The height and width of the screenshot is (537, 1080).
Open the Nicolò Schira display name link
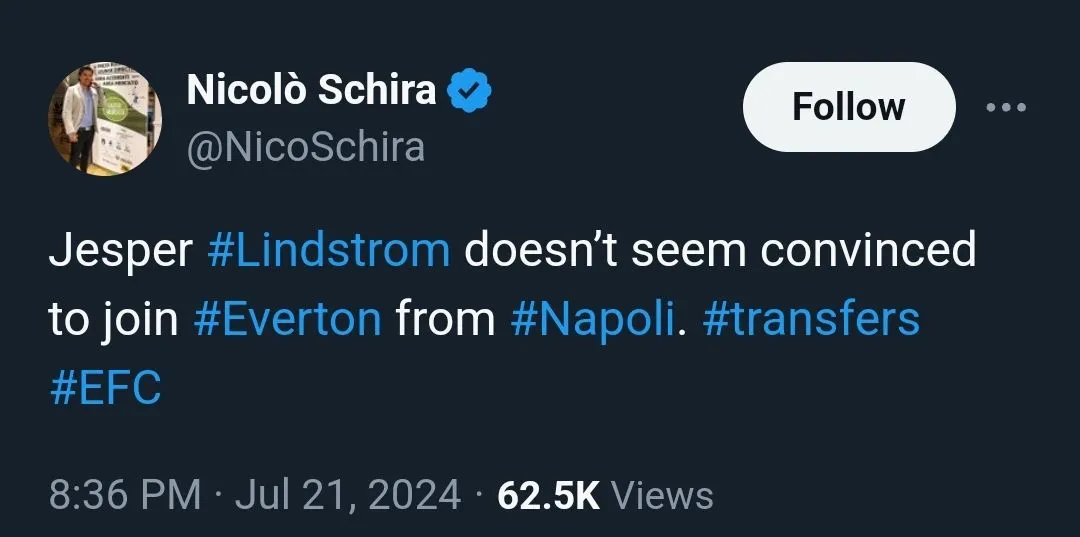(312, 91)
